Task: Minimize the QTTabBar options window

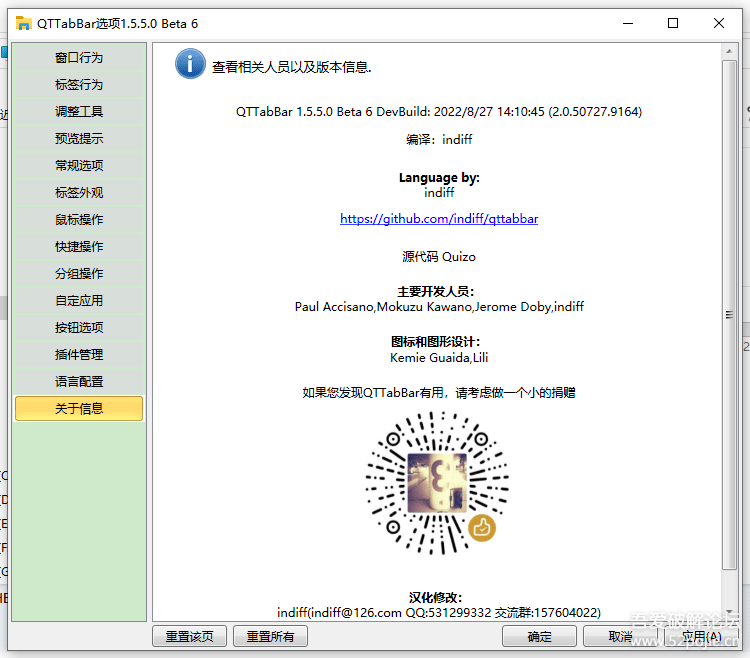Action: pos(628,23)
